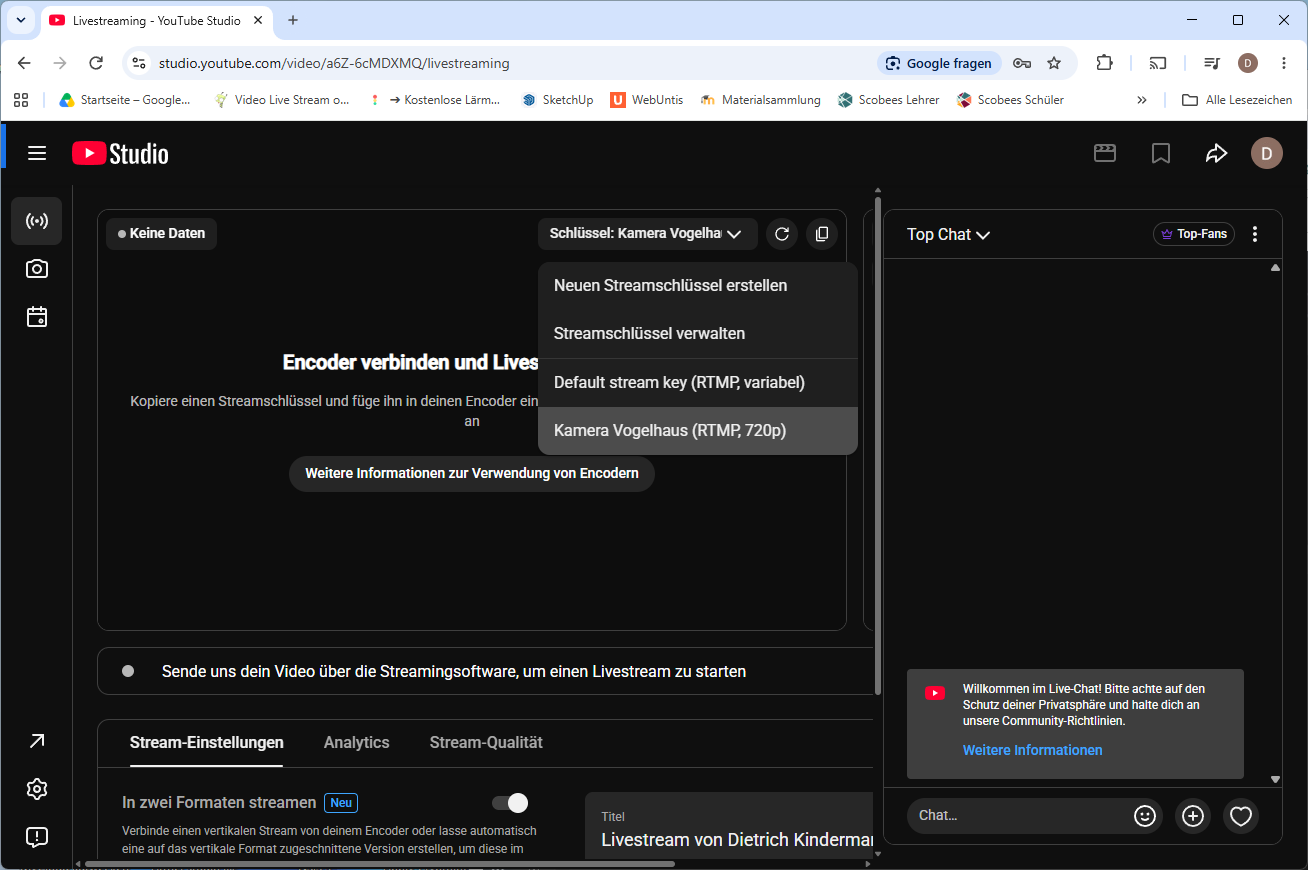1308x870 pixels.
Task: Open the YouTube Studio hamburger menu
Action: coord(37,153)
